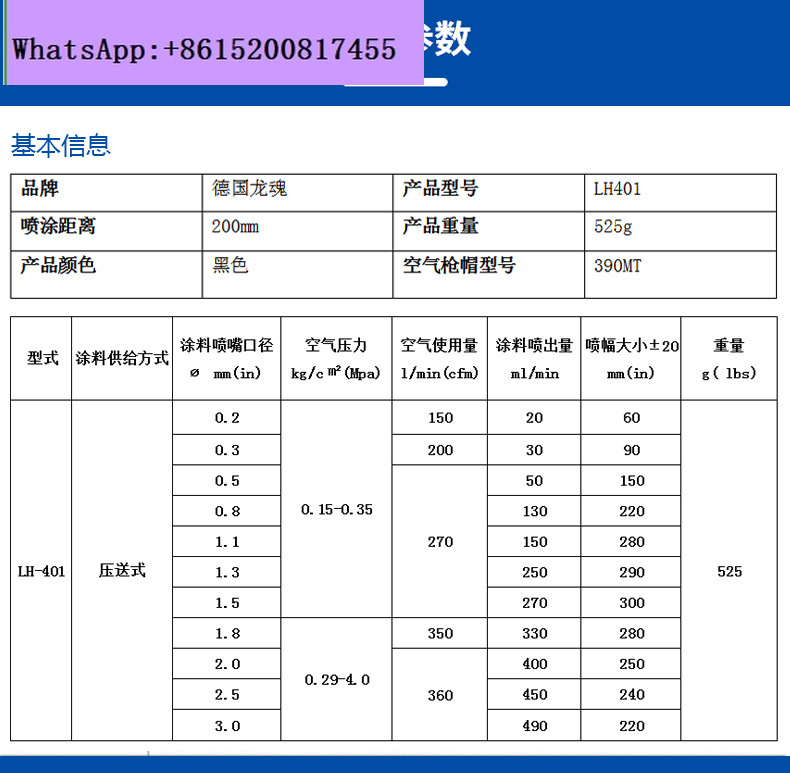Click spray width value 290
Screen dimensions: 790x773
click(631, 572)
